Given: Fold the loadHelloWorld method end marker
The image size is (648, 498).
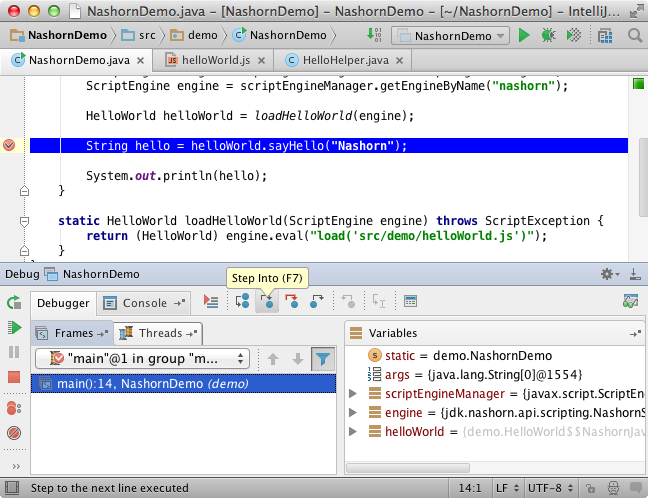Looking at the screenshot, I should (24, 250).
